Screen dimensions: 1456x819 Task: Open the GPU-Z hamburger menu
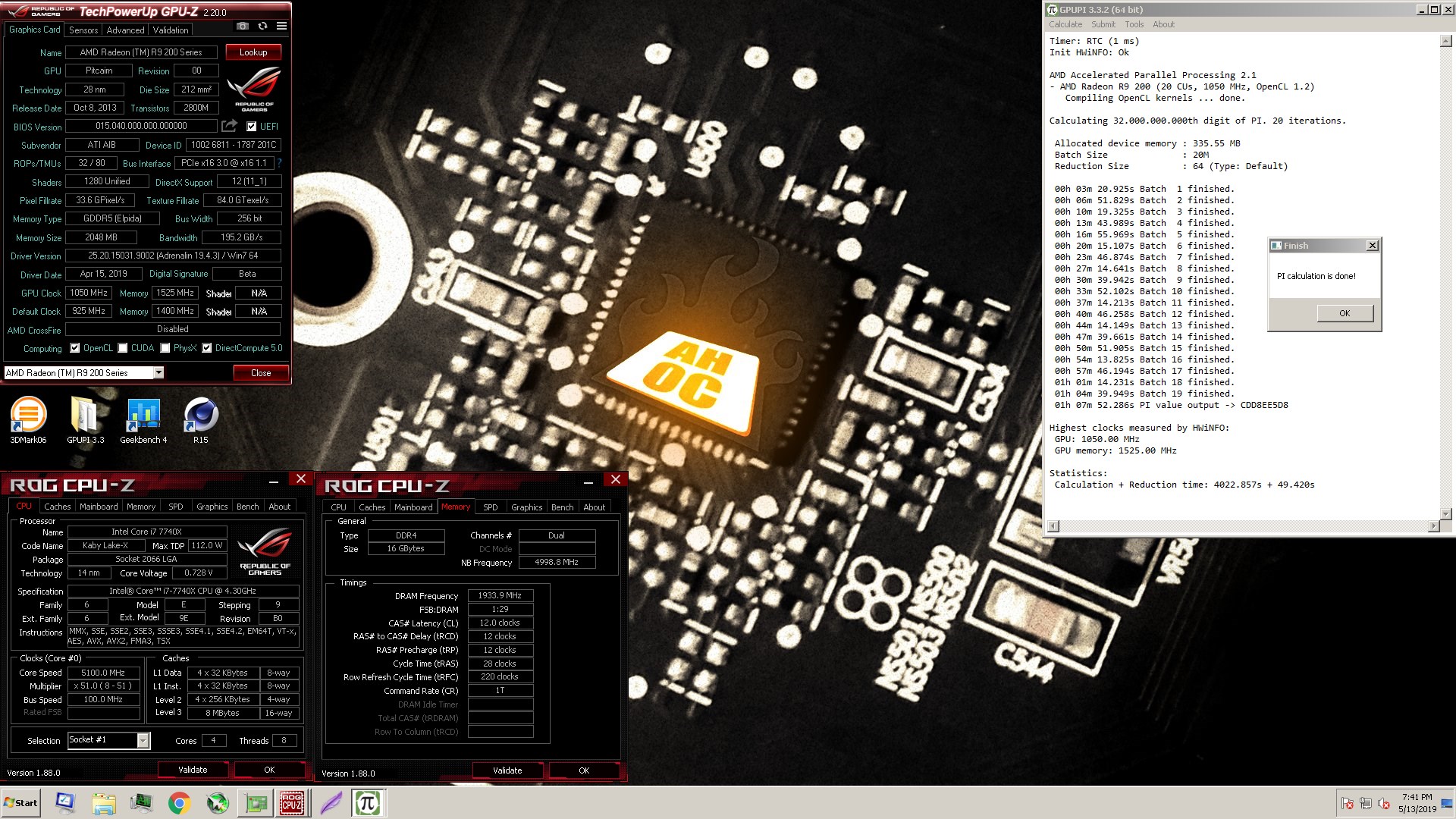(281, 26)
